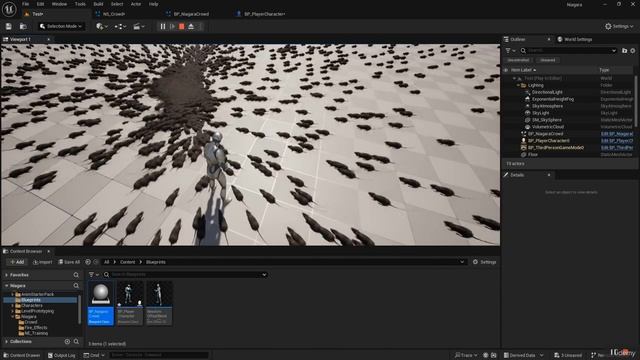Open Edit BP_PlayerCharacter link in Outliner
The height and width of the screenshot is (360, 640).
pyautogui.click(x=617, y=141)
